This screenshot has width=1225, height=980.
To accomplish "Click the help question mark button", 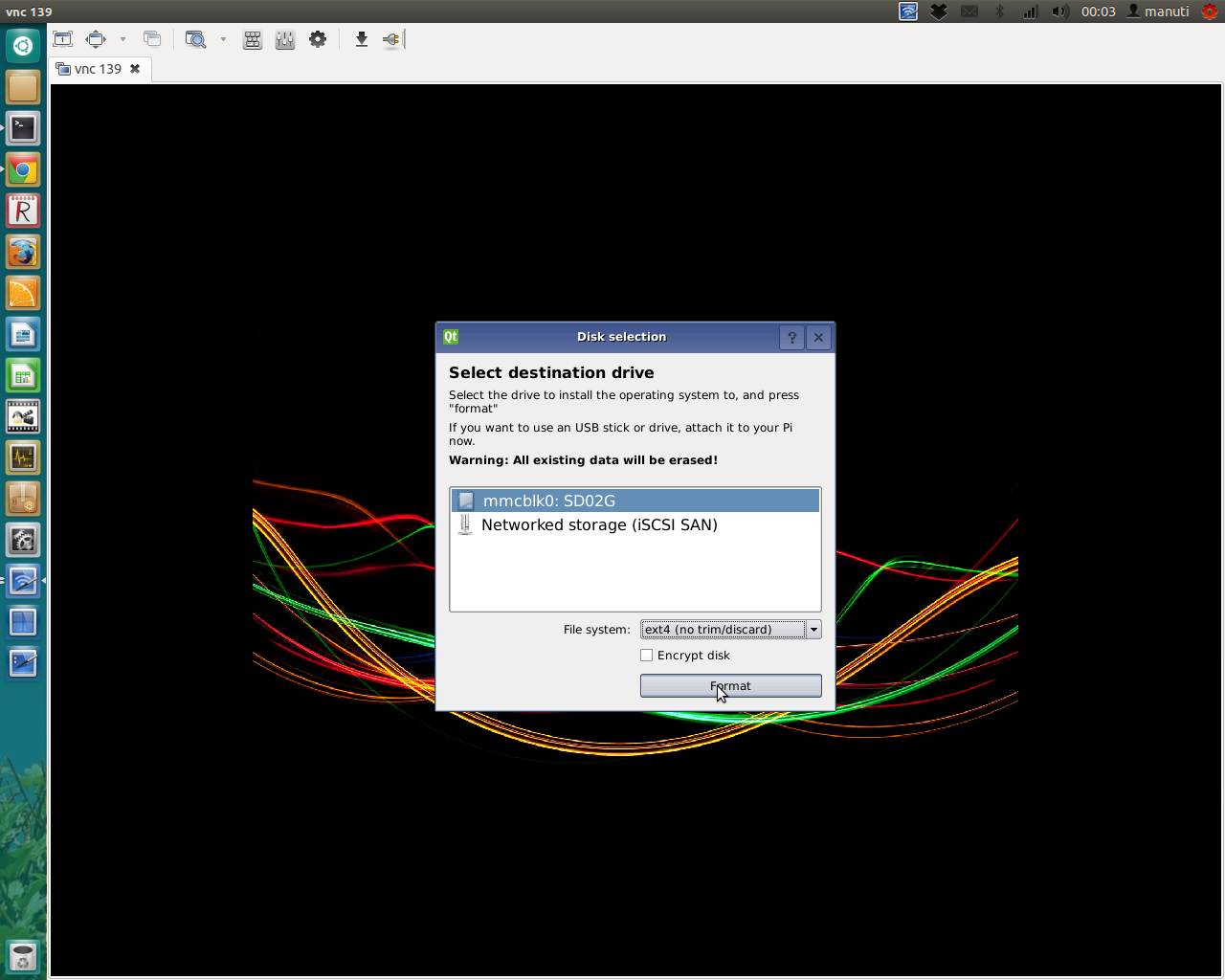I will 791,338.
